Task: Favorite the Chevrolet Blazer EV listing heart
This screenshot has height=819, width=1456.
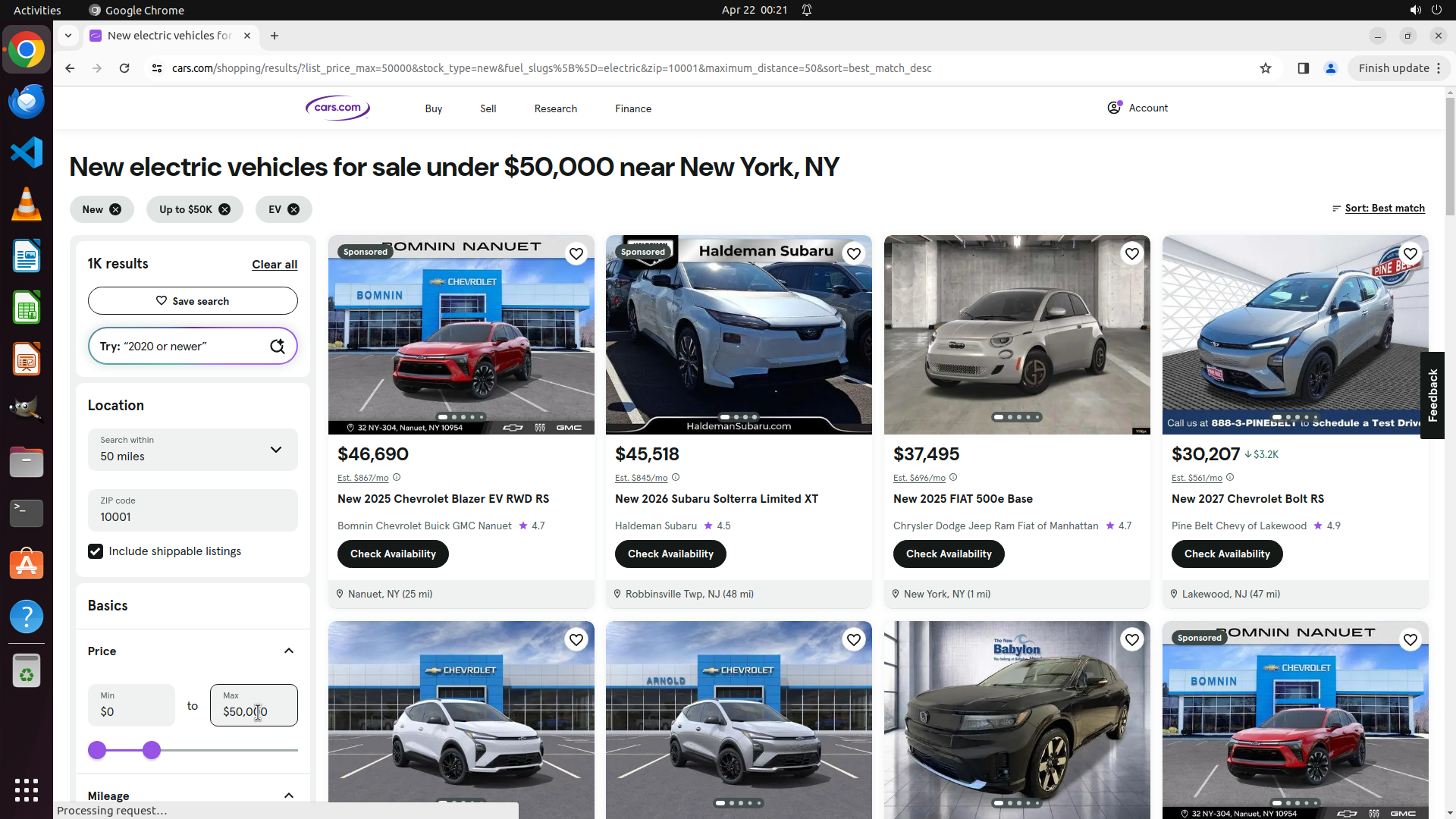Action: click(576, 254)
